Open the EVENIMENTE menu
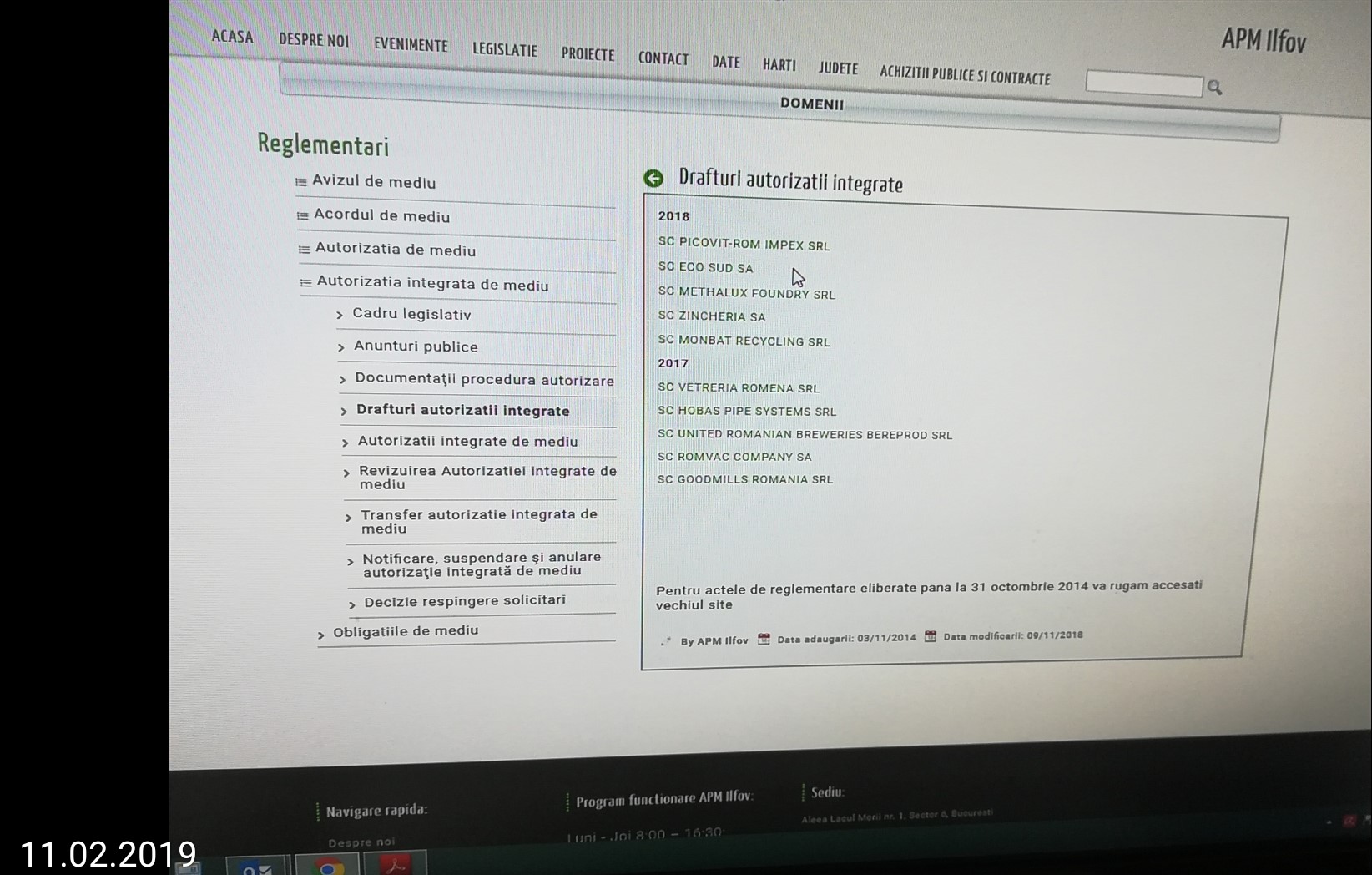Screen dimensions: 1372x875 [x=411, y=45]
